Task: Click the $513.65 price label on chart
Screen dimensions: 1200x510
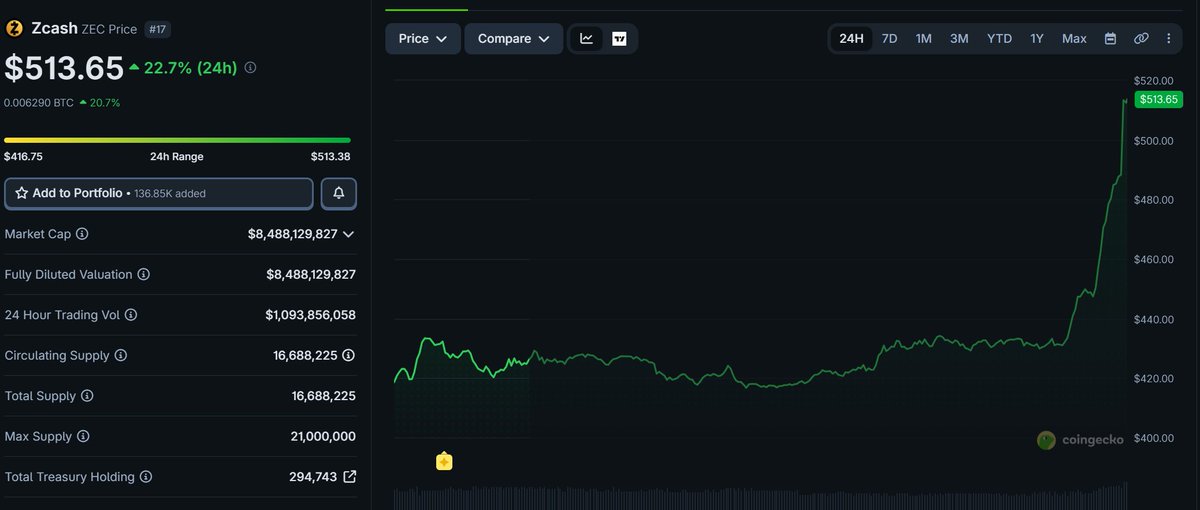Action: pyautogui.click(x=1159, y=99)
